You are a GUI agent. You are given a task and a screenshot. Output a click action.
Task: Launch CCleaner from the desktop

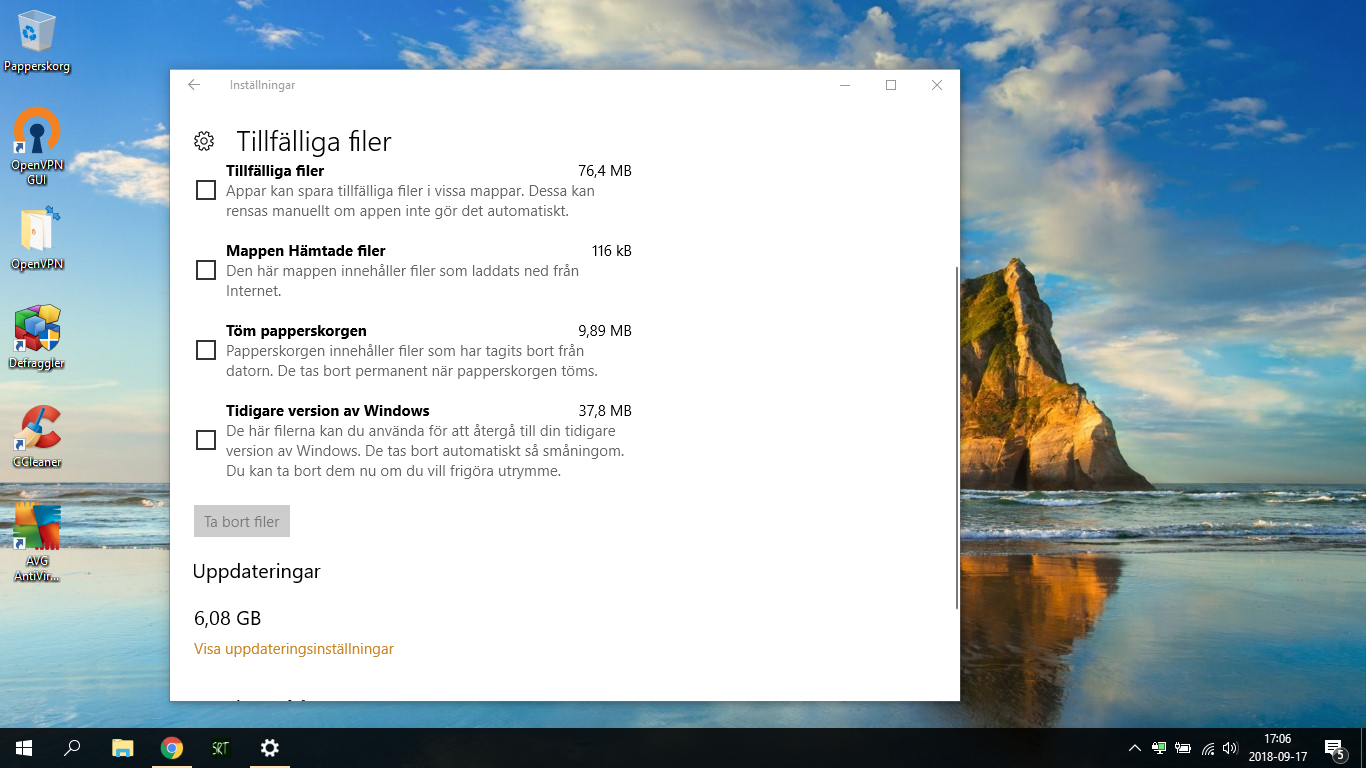coord(37,428)
